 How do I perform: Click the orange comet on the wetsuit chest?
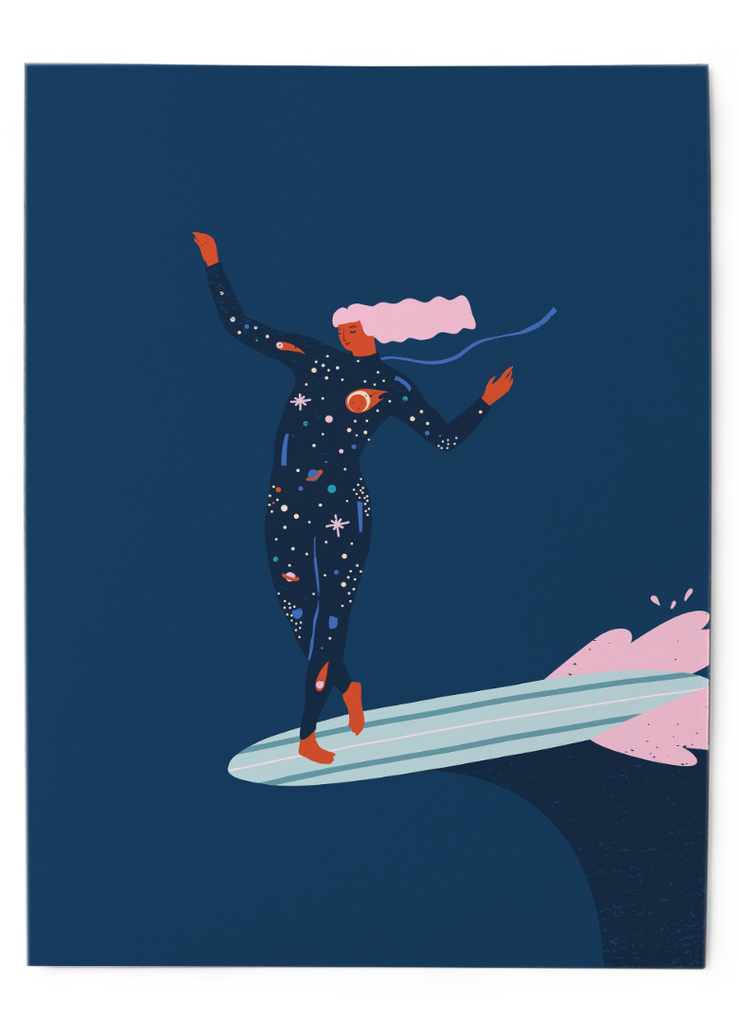(x=361, y=400)
